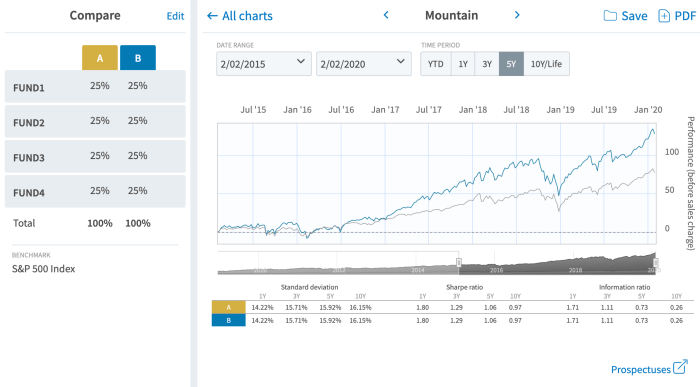Select the FUND2 row
Image resolution: width=700 pixels, height=387 pixels.
pos(95,121)
